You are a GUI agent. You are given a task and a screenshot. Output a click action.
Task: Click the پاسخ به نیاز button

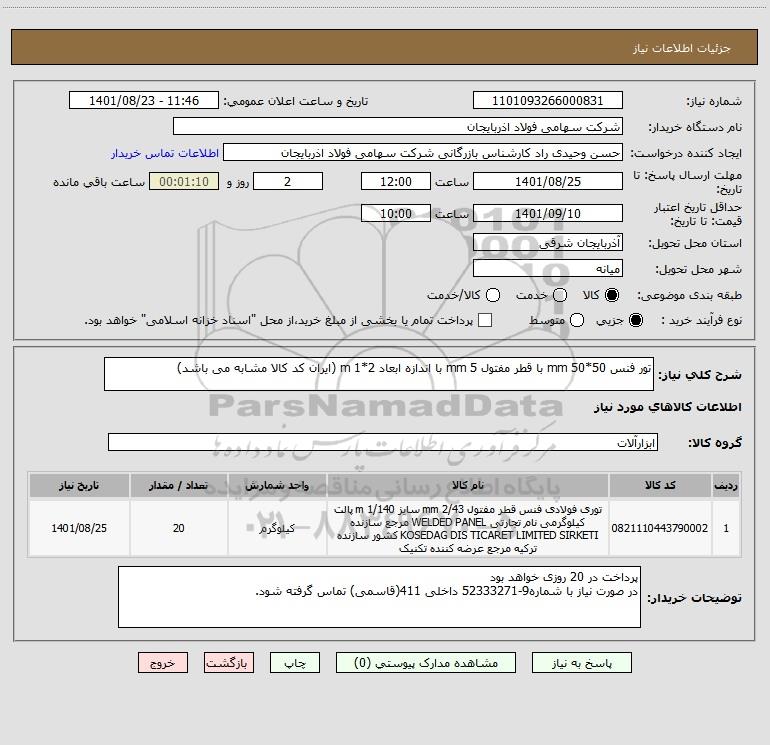[x=581, y=663]
